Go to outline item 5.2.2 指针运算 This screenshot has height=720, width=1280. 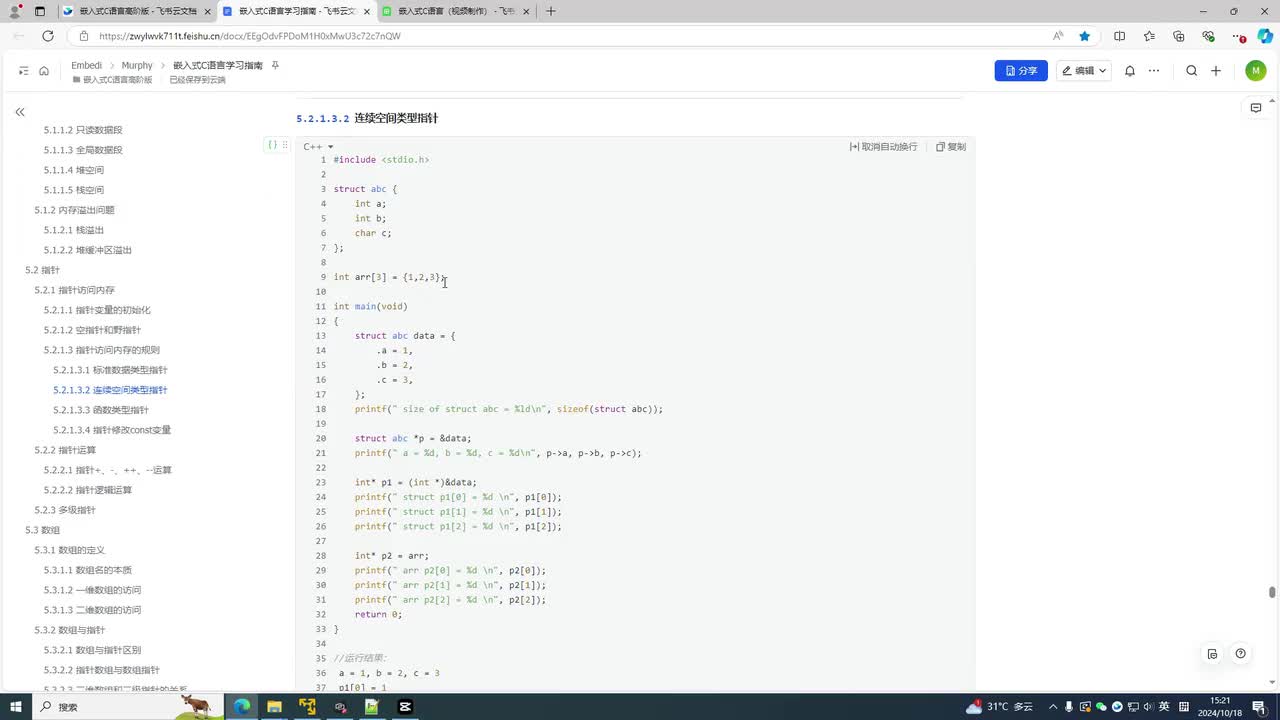[65, 450]
